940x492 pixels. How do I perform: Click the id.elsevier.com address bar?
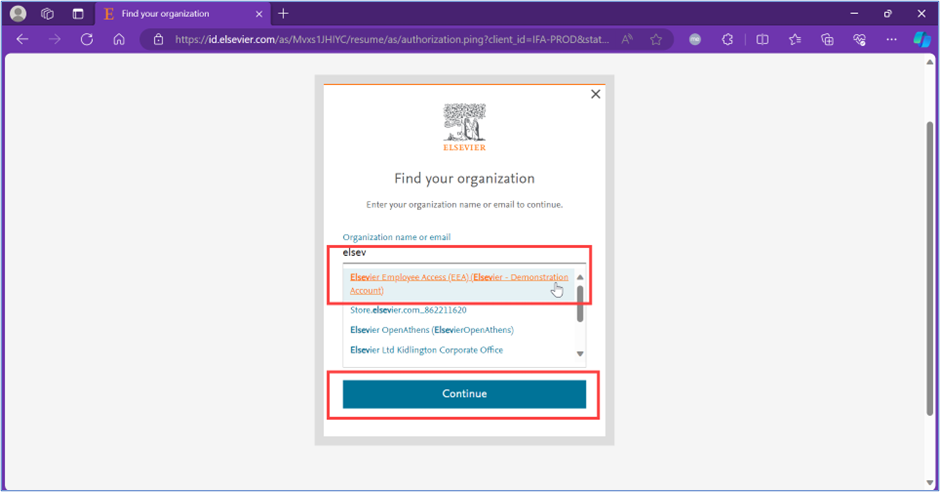coord(391,40)
